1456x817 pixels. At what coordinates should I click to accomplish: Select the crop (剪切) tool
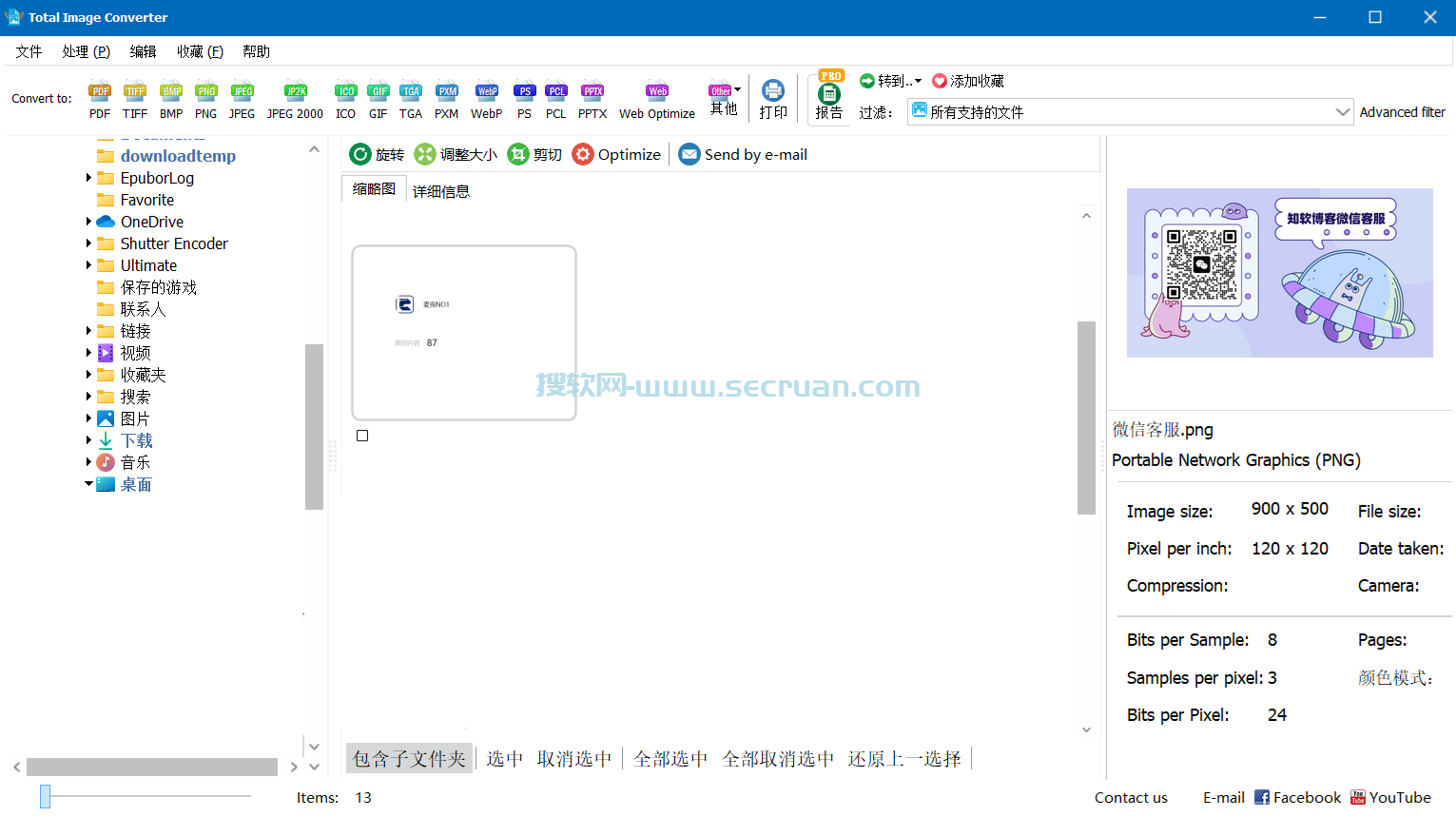[534, 154]
